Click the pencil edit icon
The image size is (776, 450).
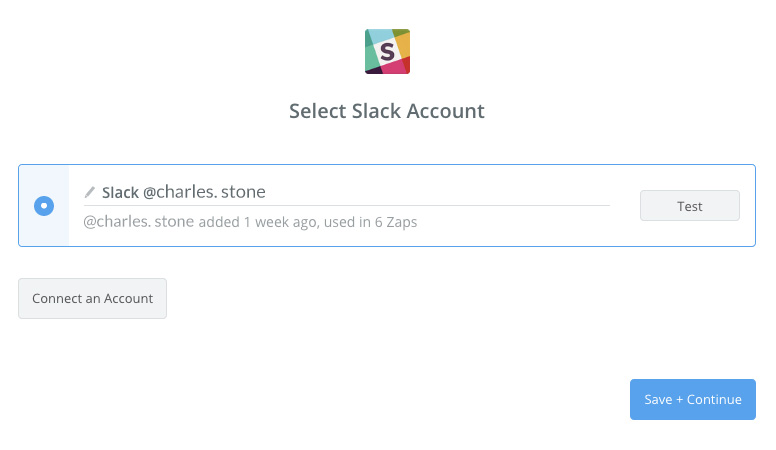(90, 192)
